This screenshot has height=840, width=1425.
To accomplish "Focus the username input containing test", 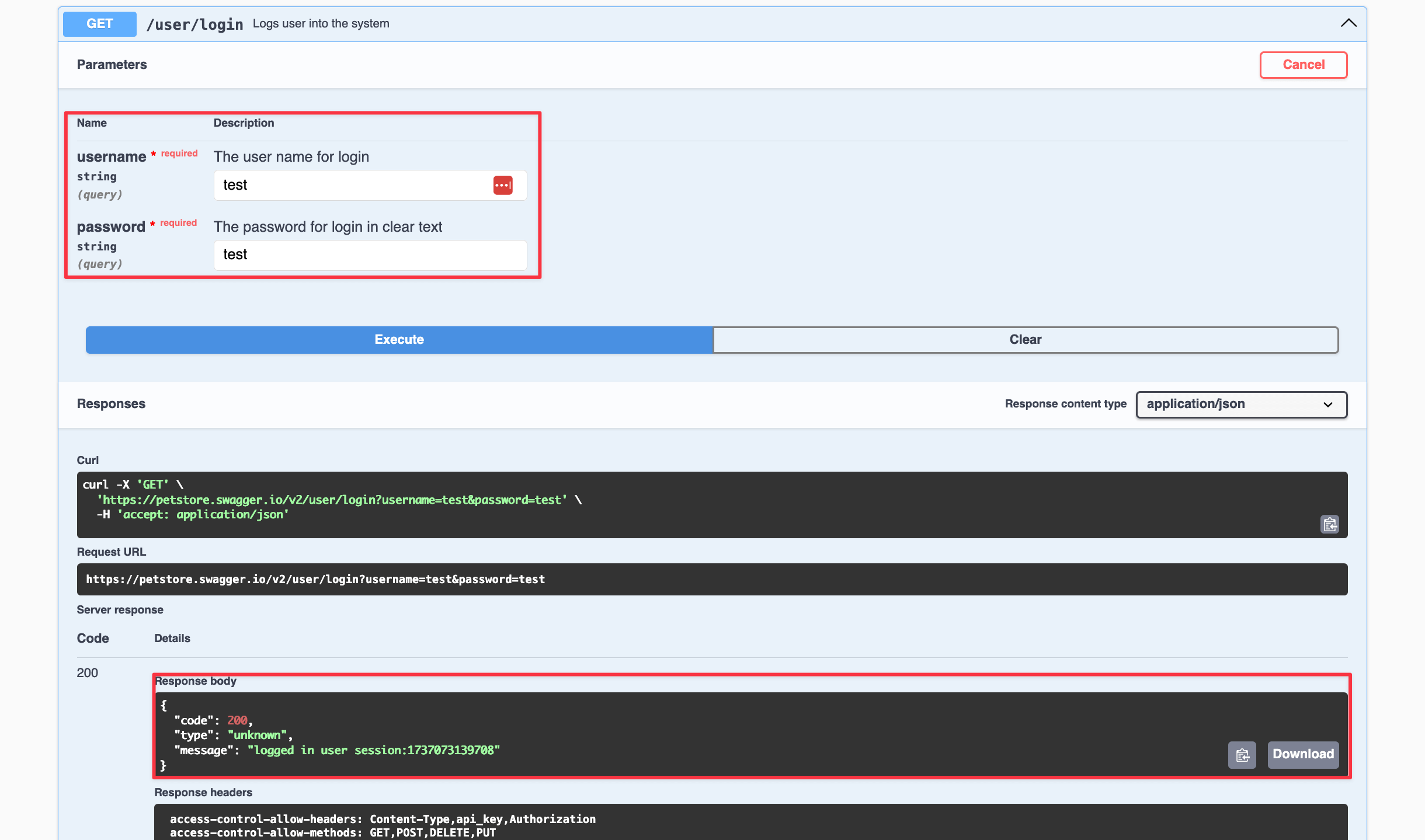I will 350,184.
